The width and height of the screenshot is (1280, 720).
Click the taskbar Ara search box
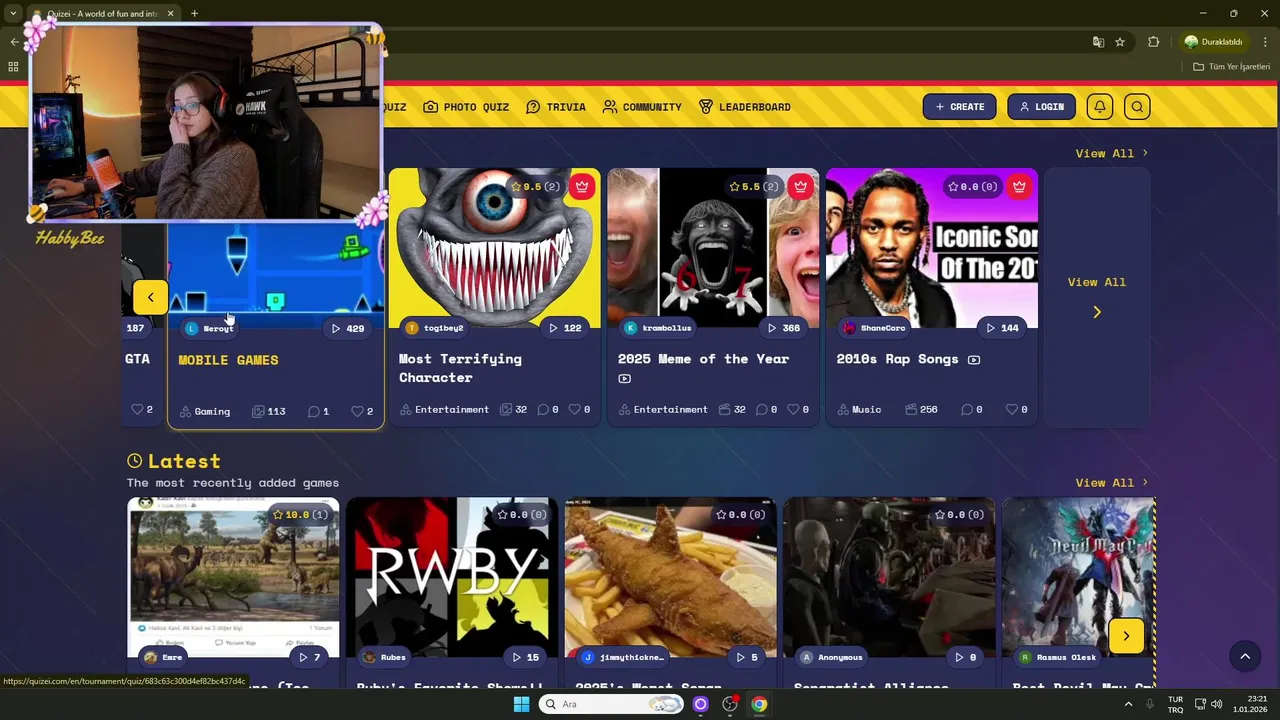click(611, 704)
